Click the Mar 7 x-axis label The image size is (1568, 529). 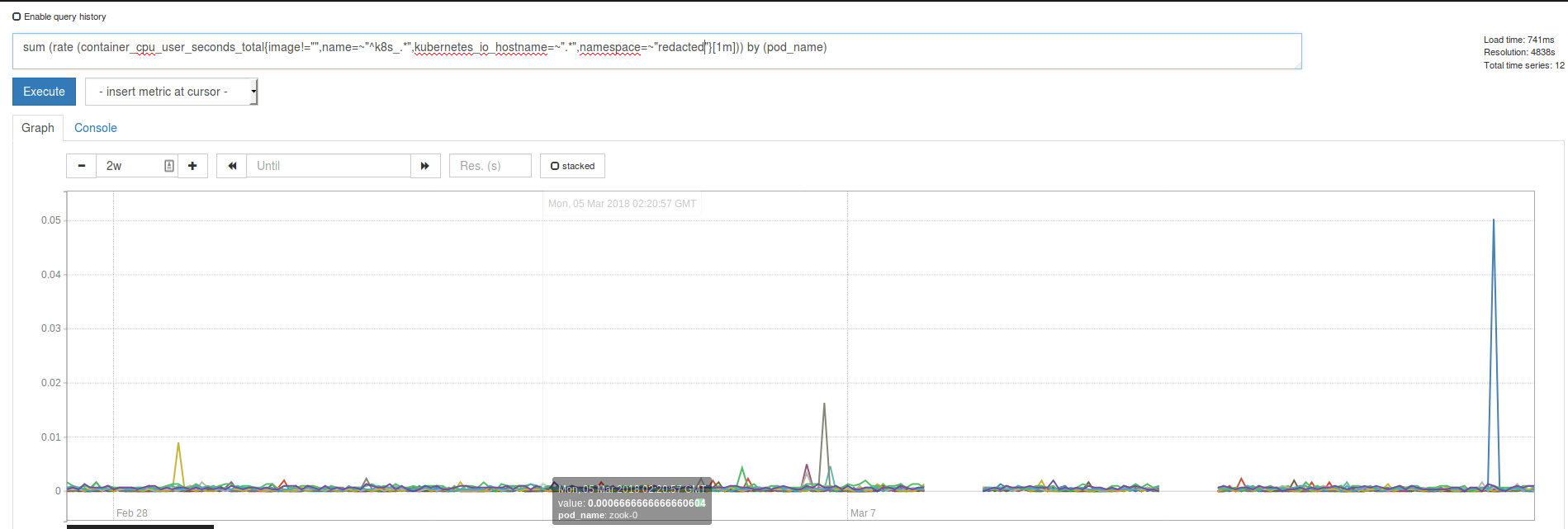[863, 513]
